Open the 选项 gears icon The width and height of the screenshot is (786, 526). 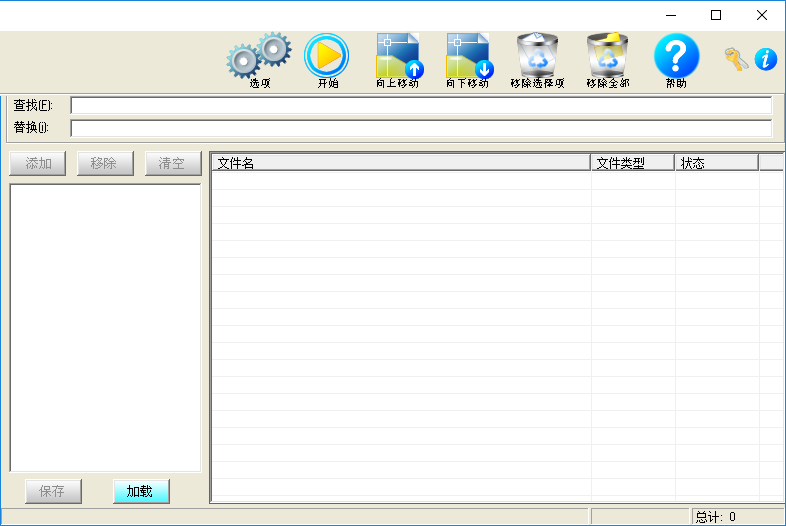pos(259,59)
